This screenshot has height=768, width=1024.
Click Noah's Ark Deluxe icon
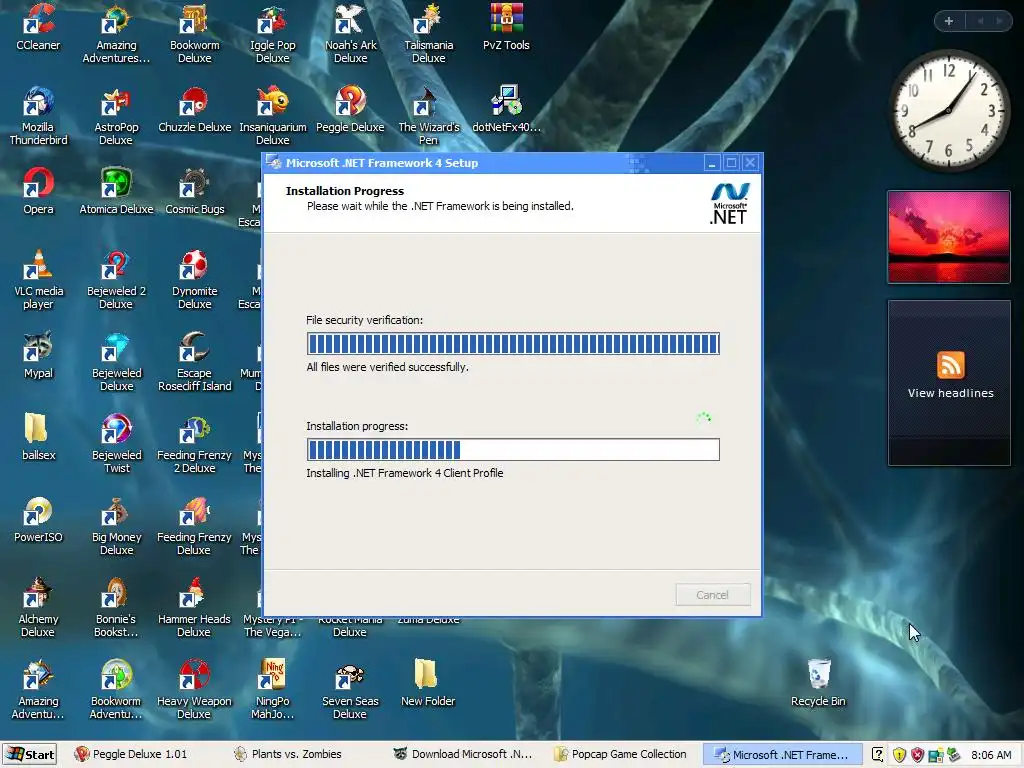click(x=350, y=20)
